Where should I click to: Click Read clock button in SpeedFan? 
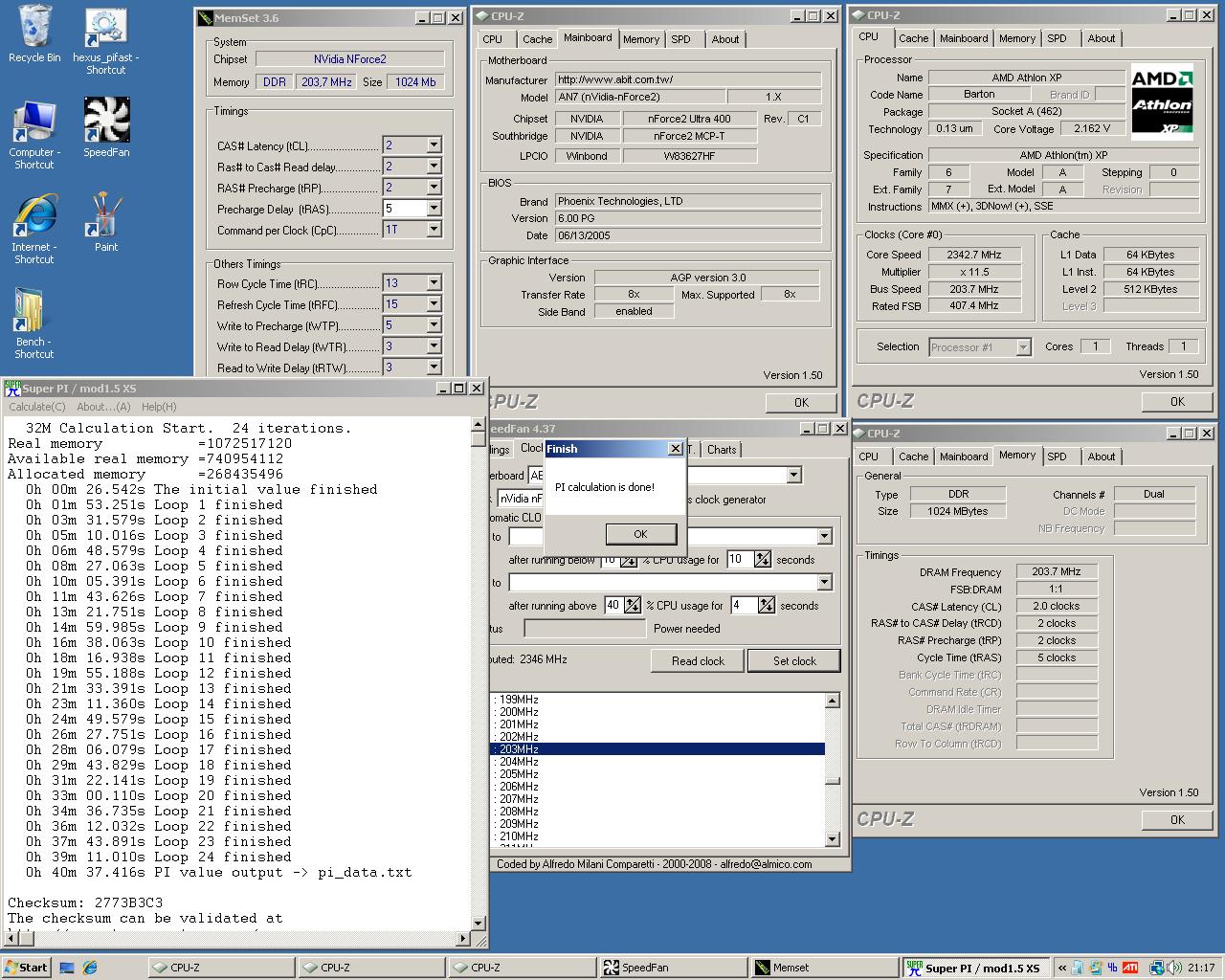(x=698, y=661)
